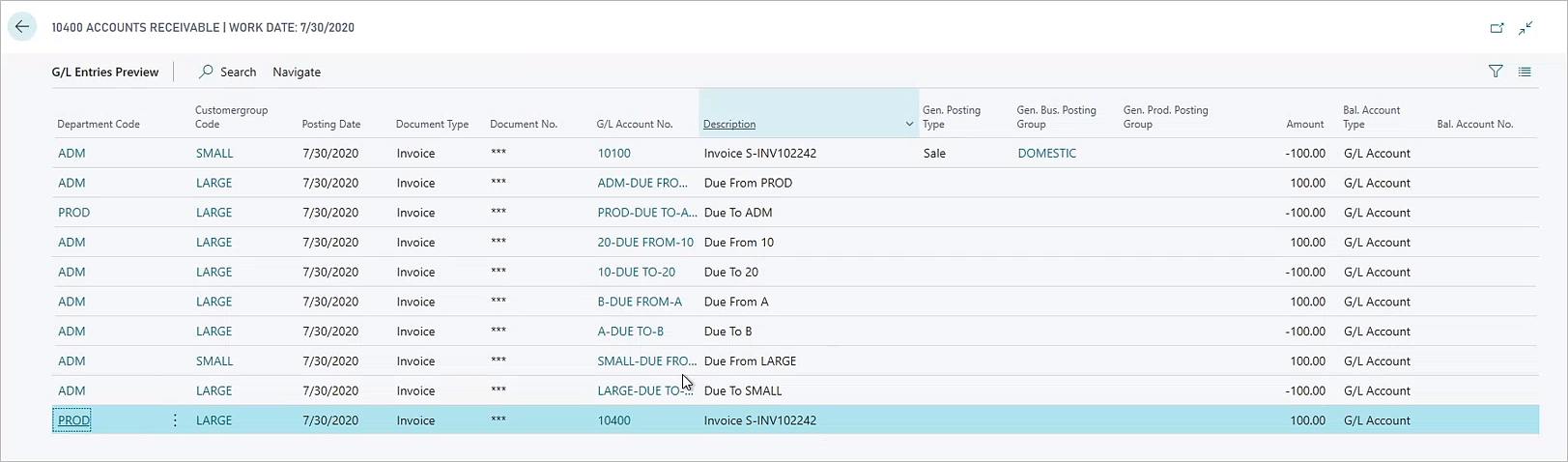
Task: Switch layout with the list view icon
Action: [x=1525, y=72]
